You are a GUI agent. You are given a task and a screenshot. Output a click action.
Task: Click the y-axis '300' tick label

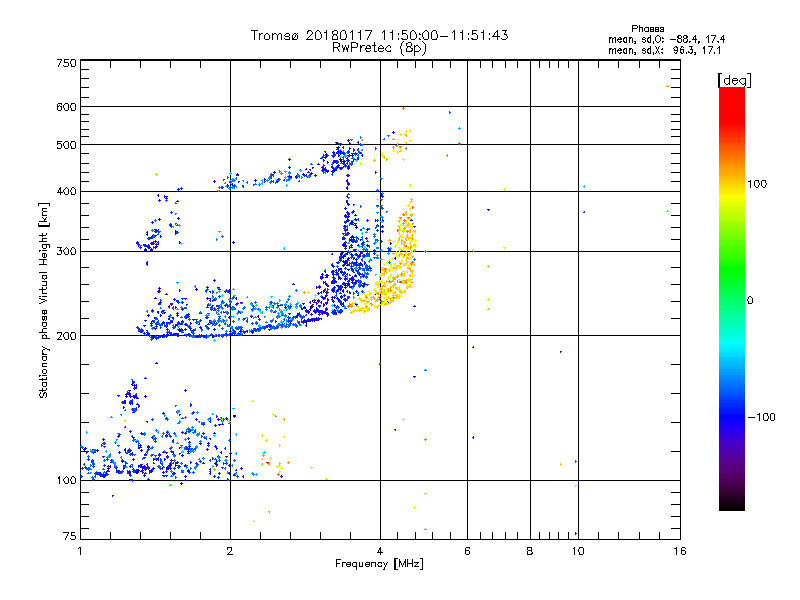[x=66, y=251]
